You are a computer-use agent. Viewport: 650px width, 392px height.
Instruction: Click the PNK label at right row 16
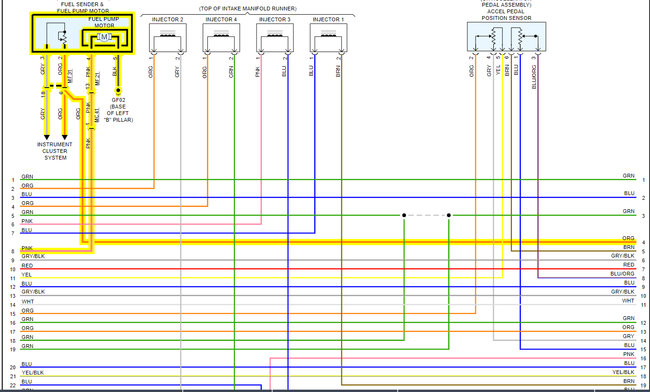(628, 354)
